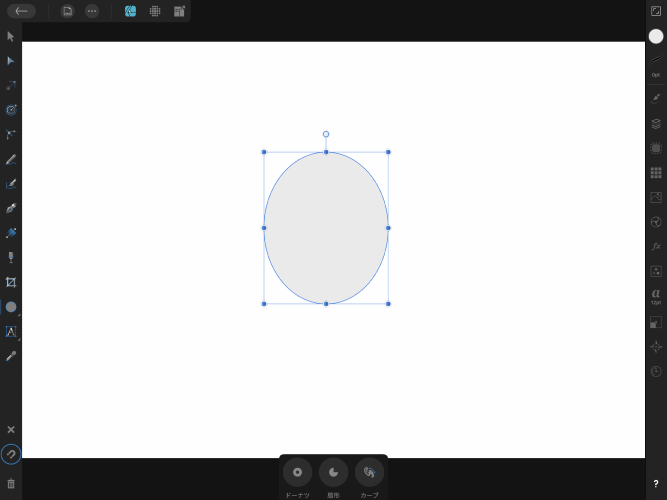
Task: Toggle the snapping magnet
Action: coord(11,455)
